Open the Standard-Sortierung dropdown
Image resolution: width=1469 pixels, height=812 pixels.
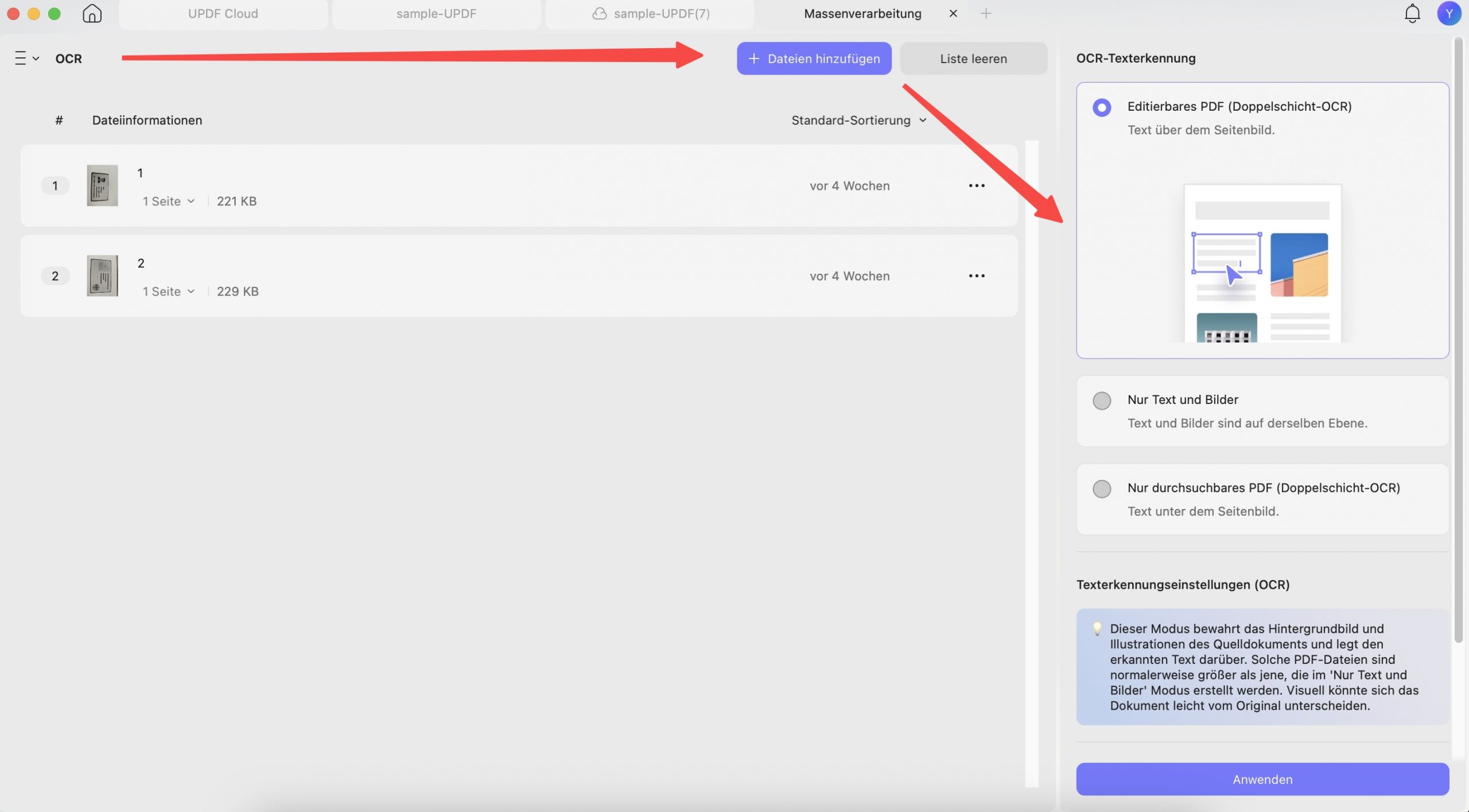[859, 120]
